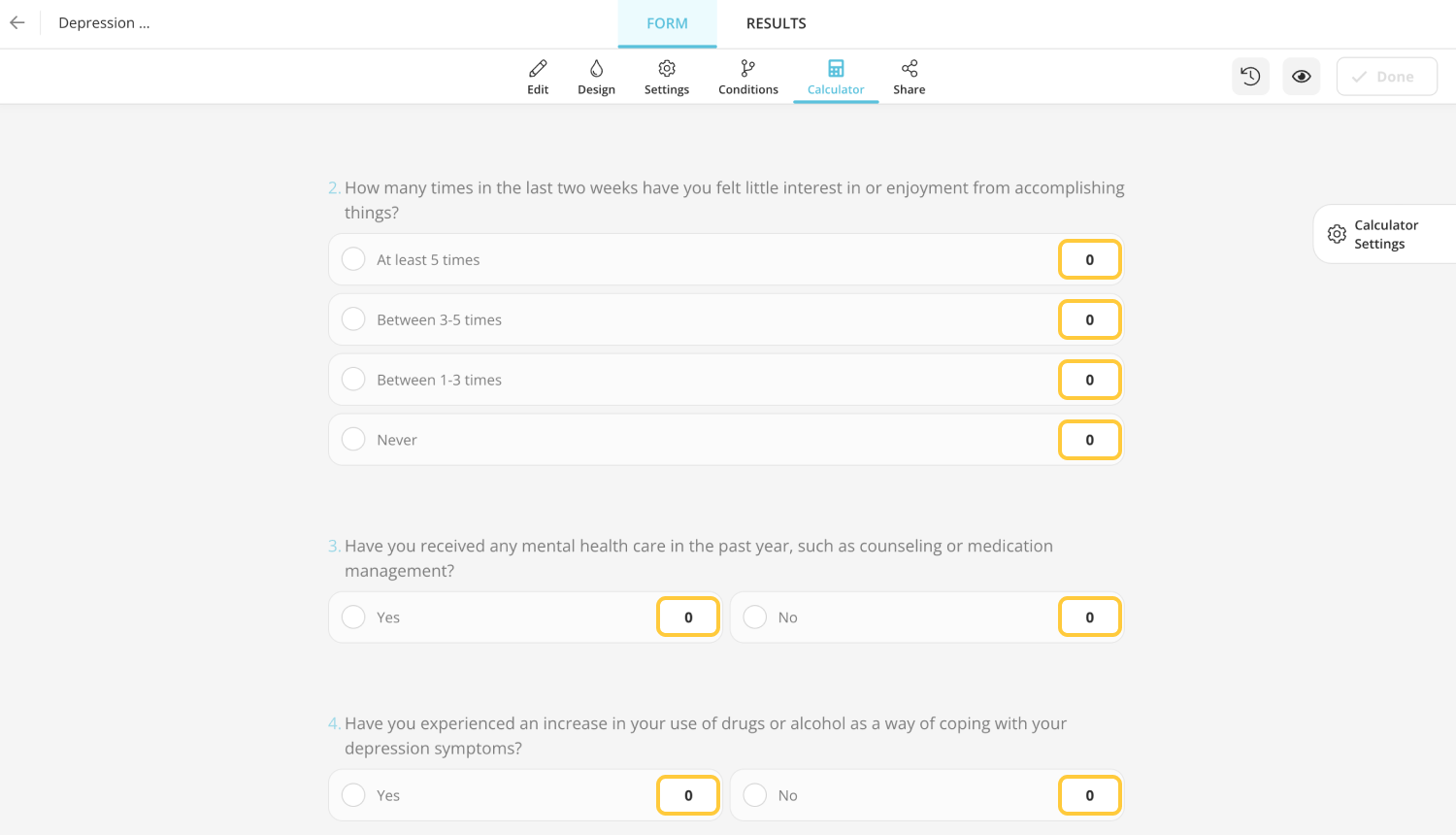Click the preview eye icon
This screenshot has height=835, width=1456.
(1301, 76)
